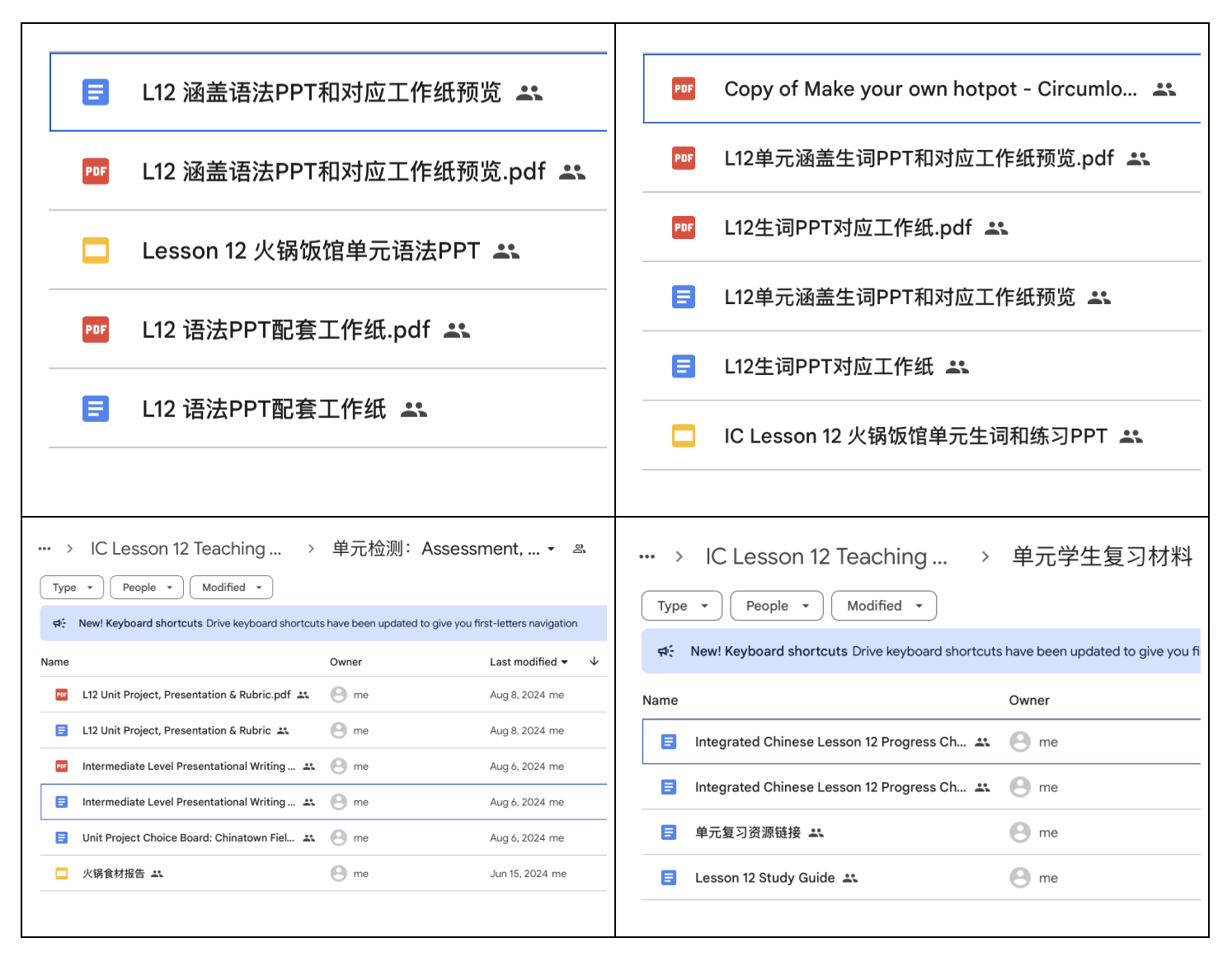Screen dimensions: 1232x966
Task: Click the PDF icon of L12 语法PPT配套工作纸.pdf
Action: (x=96, y=329)
